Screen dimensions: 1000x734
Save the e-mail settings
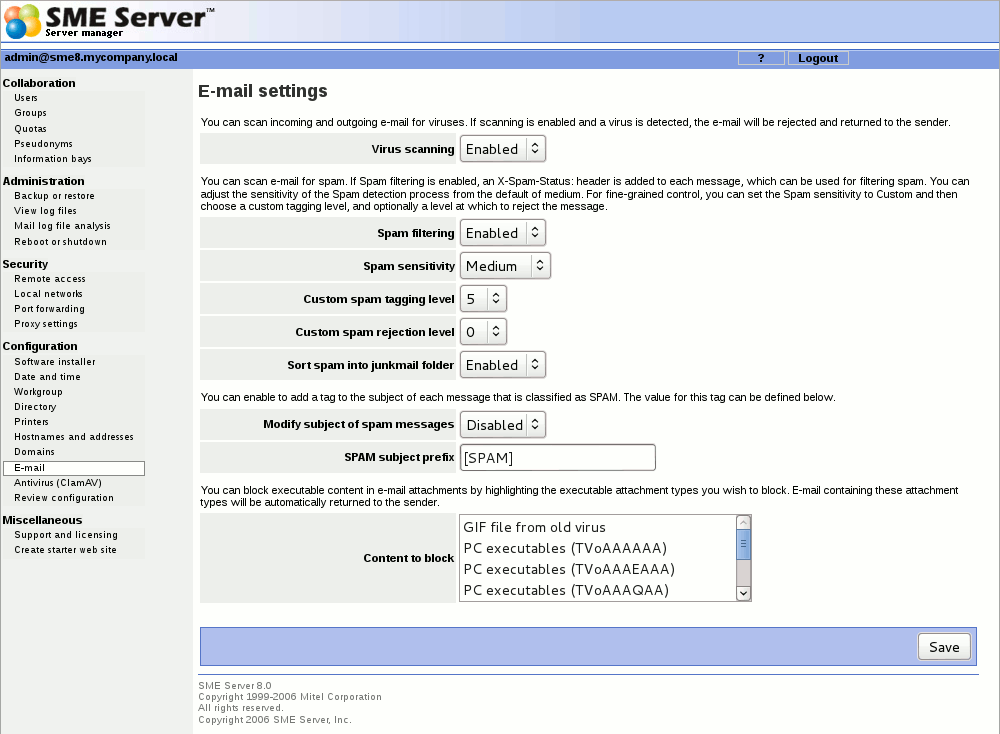[x=944, y=647]
